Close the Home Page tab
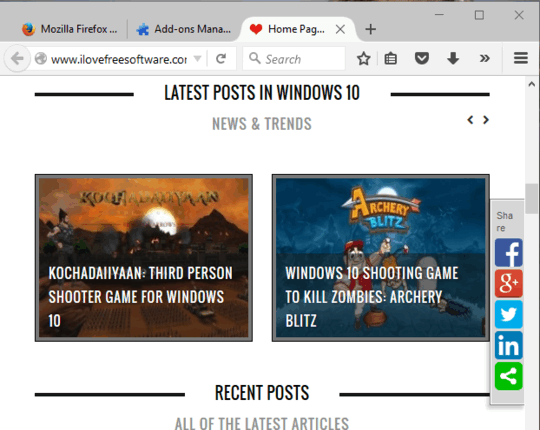Screen dimensions: 540x430 tap(340, 29)
